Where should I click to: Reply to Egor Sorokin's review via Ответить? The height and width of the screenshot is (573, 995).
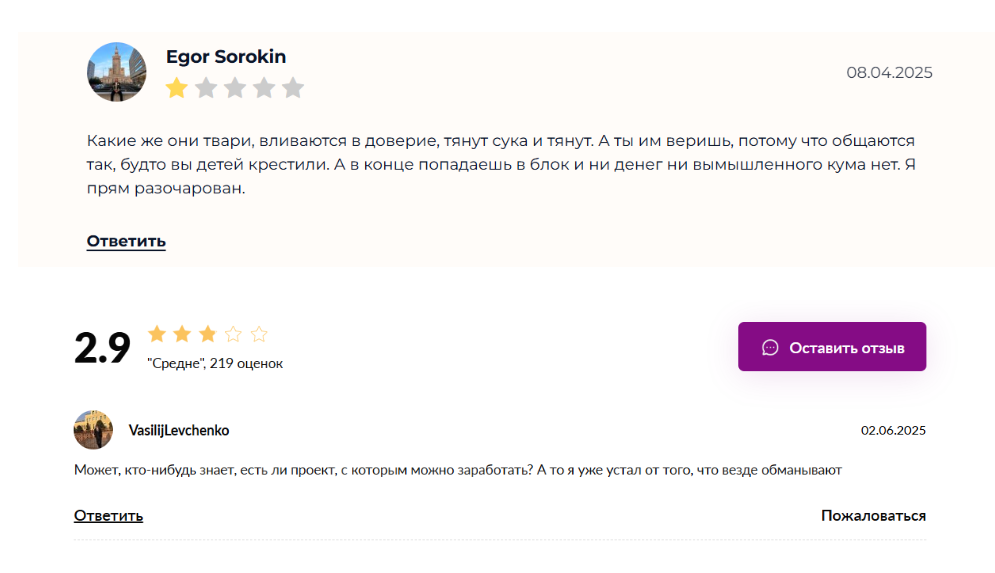coord(126,241)
